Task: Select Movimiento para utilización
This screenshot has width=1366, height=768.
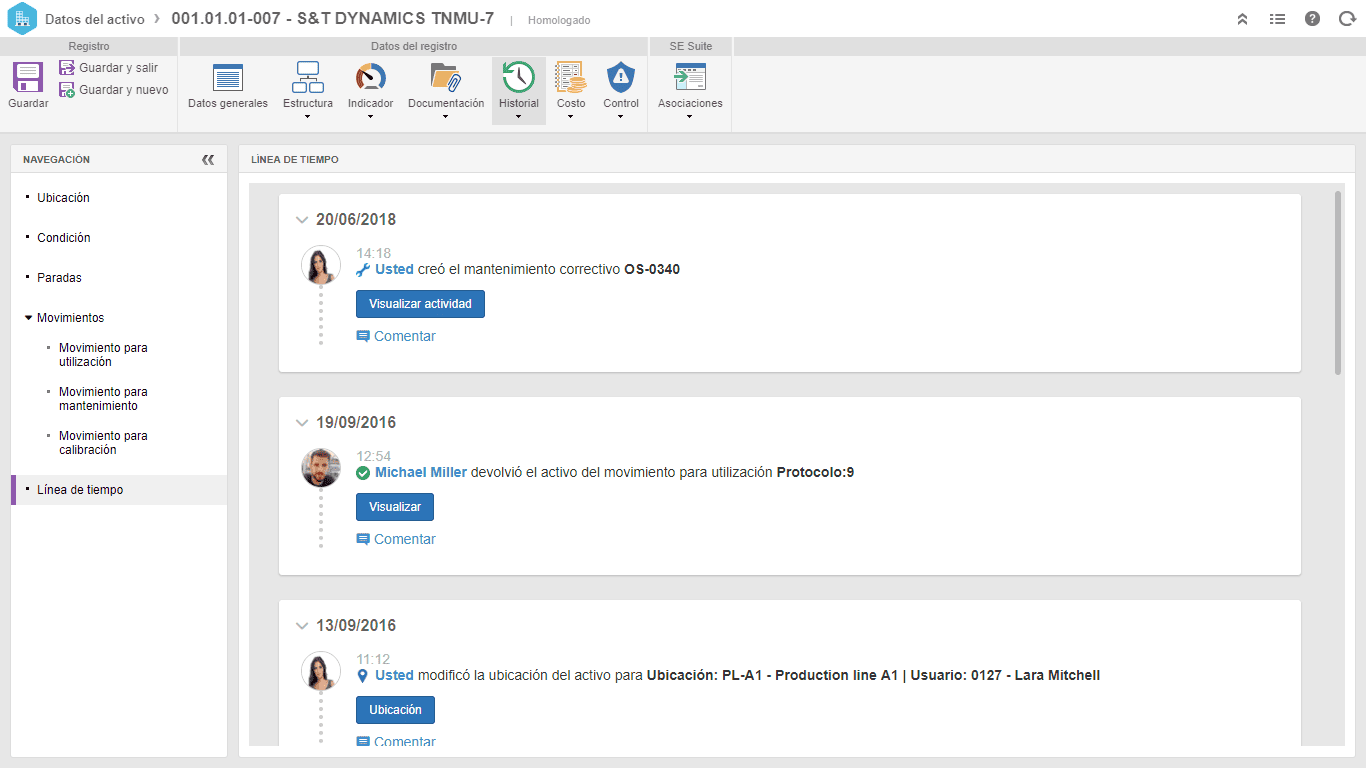Action: pos(103,355)
